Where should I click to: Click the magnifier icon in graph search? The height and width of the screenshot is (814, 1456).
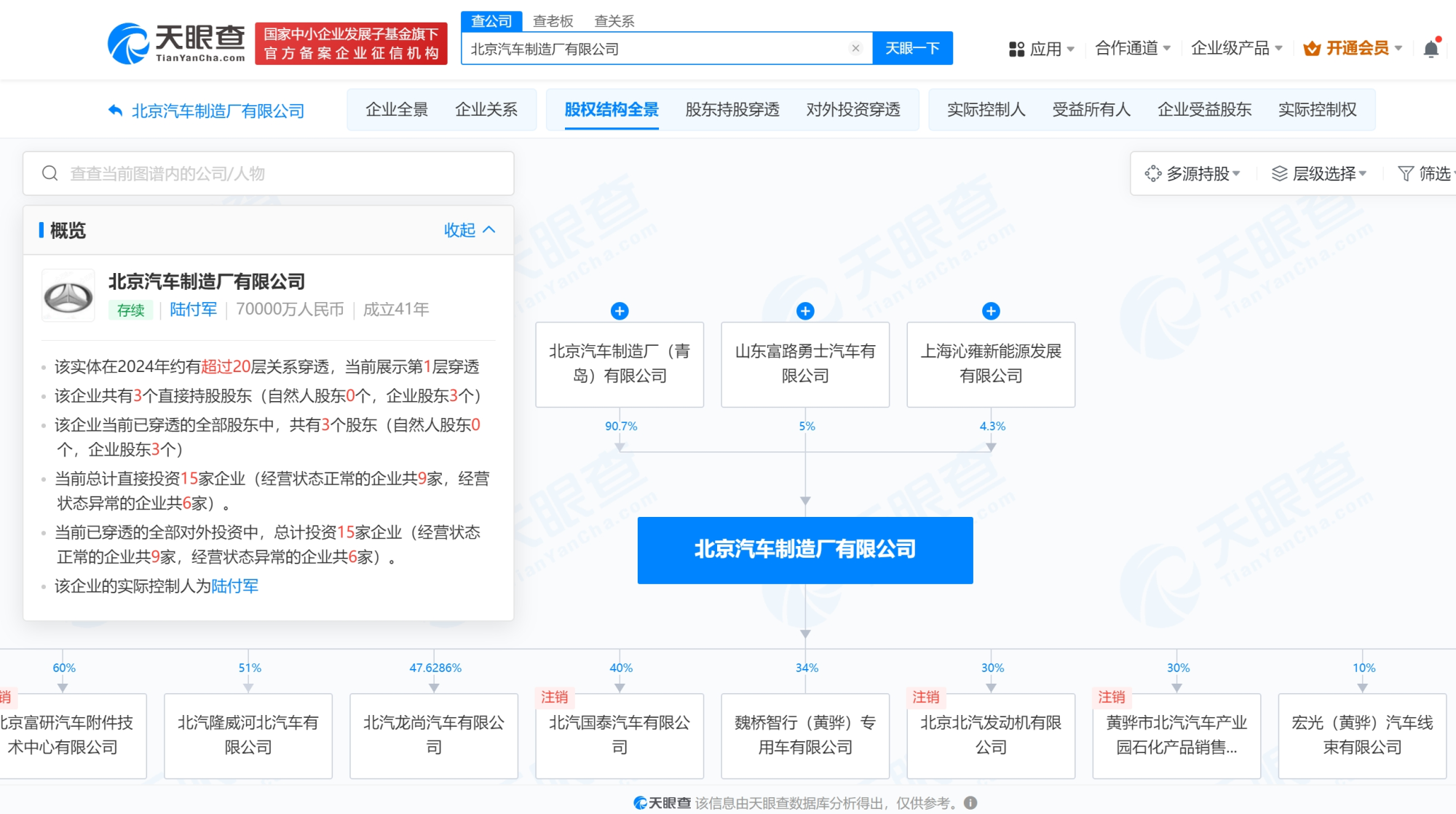click(x=50, y=173)
